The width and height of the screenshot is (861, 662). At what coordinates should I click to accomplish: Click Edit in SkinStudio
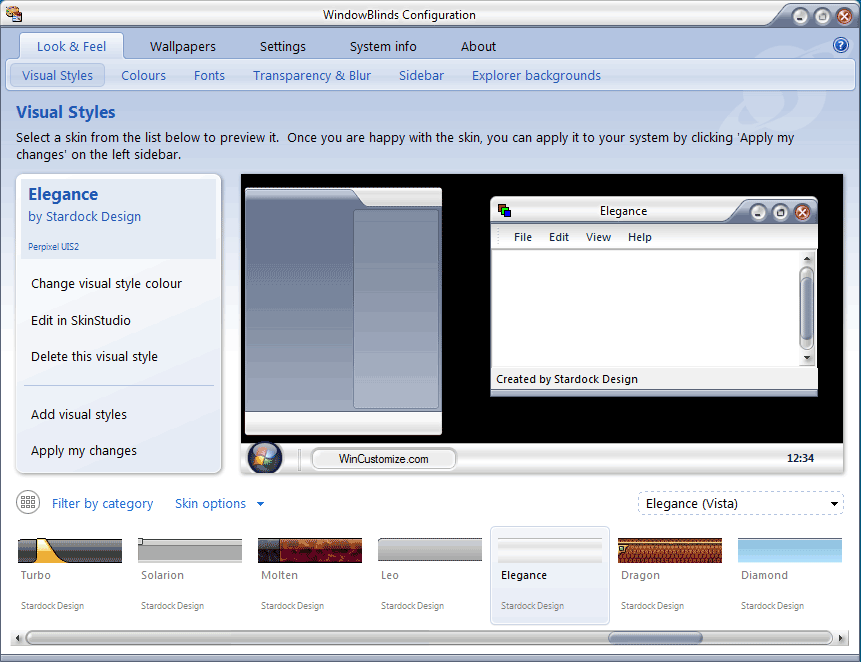click(81, 320)
